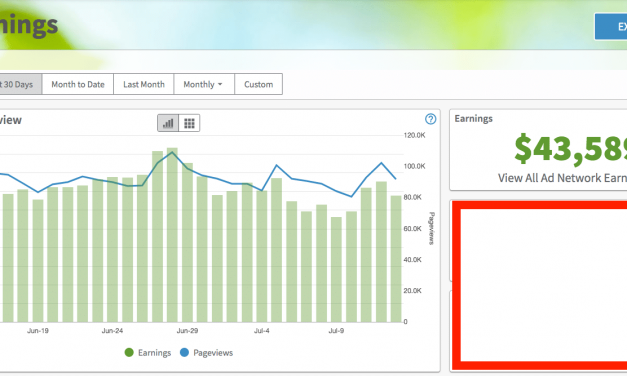
Task: Open View All Ad Network Earnings link
Action: (x=562, y=178)
